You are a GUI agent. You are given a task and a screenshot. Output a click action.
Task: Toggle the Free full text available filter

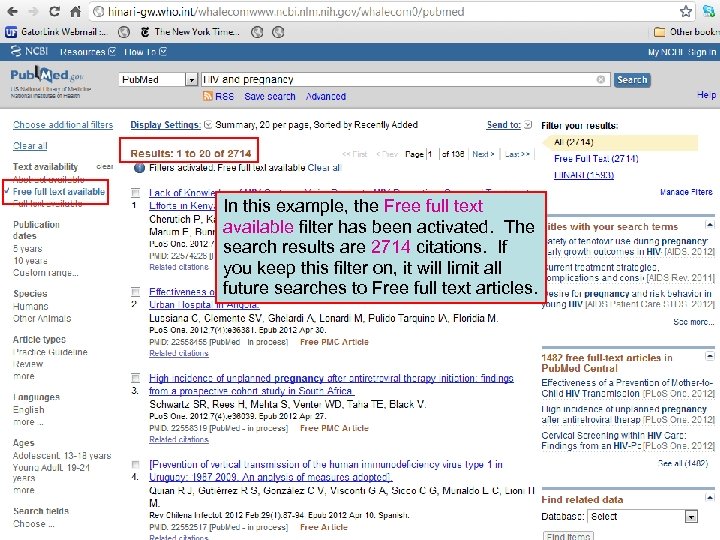[x=59, y=191]
